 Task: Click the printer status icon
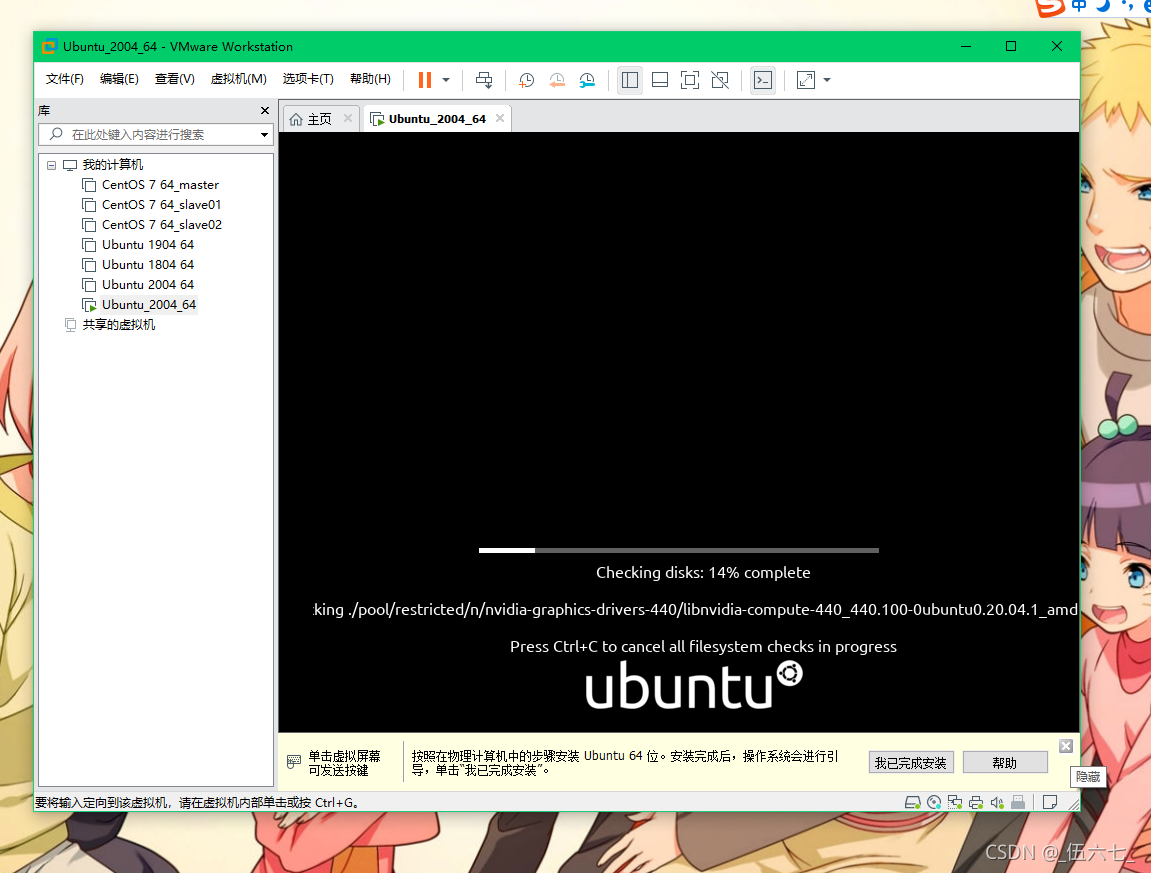click(976, 803)
